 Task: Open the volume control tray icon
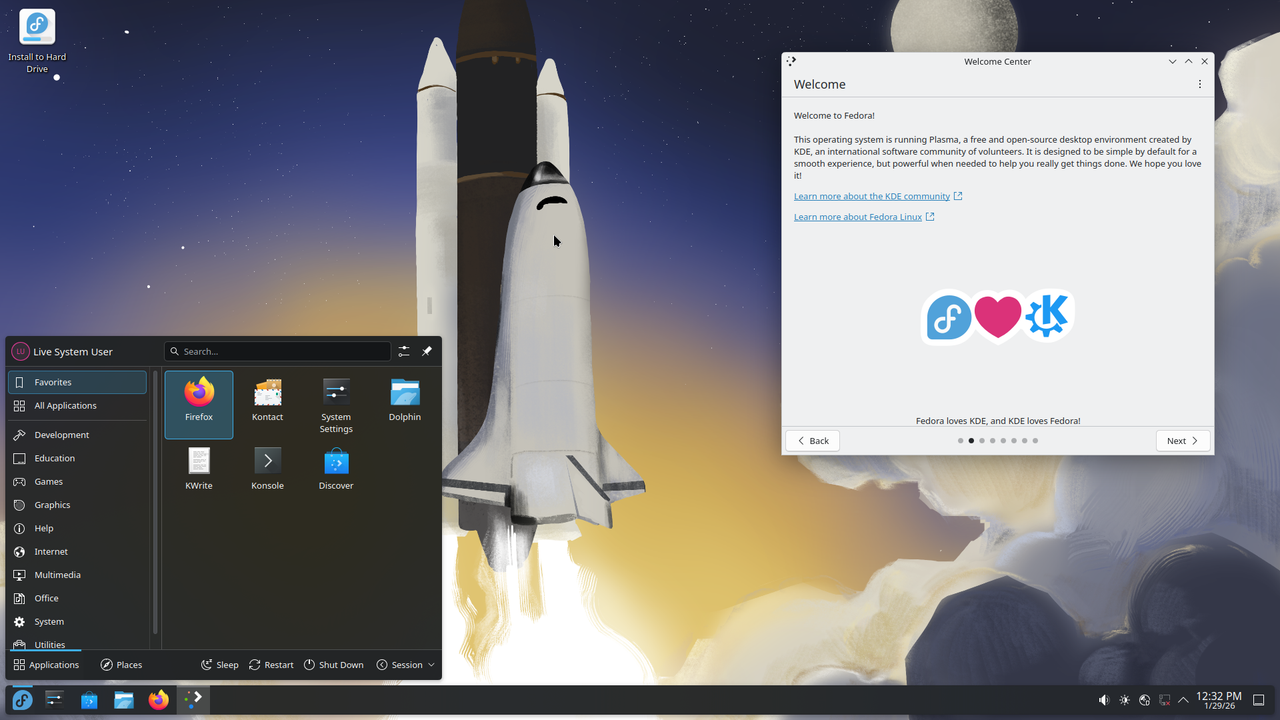(1104, 700)
